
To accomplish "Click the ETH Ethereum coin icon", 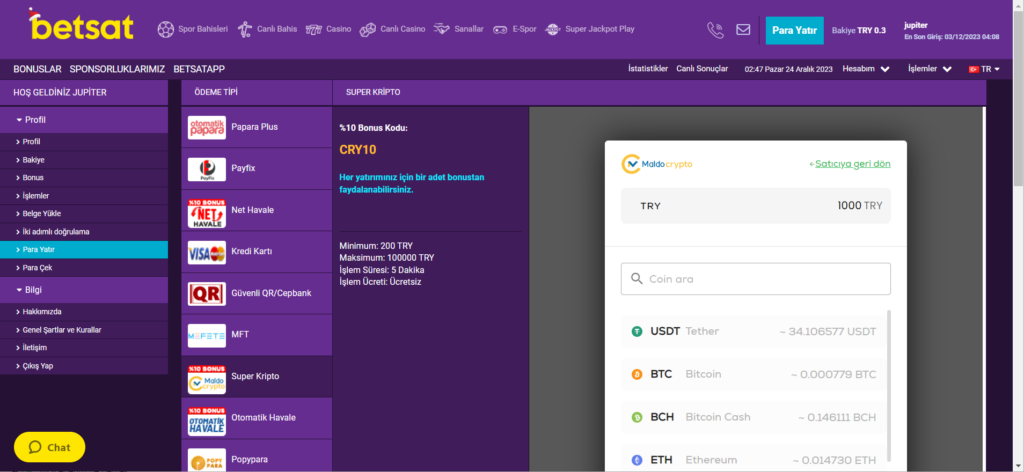I will (637, 460).
